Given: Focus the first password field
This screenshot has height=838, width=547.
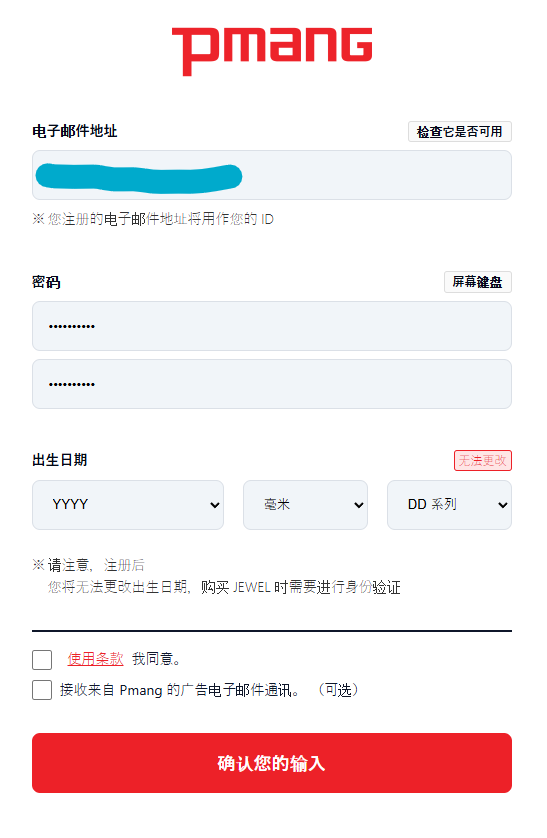Looking at the screenshot, I should 272,326.
